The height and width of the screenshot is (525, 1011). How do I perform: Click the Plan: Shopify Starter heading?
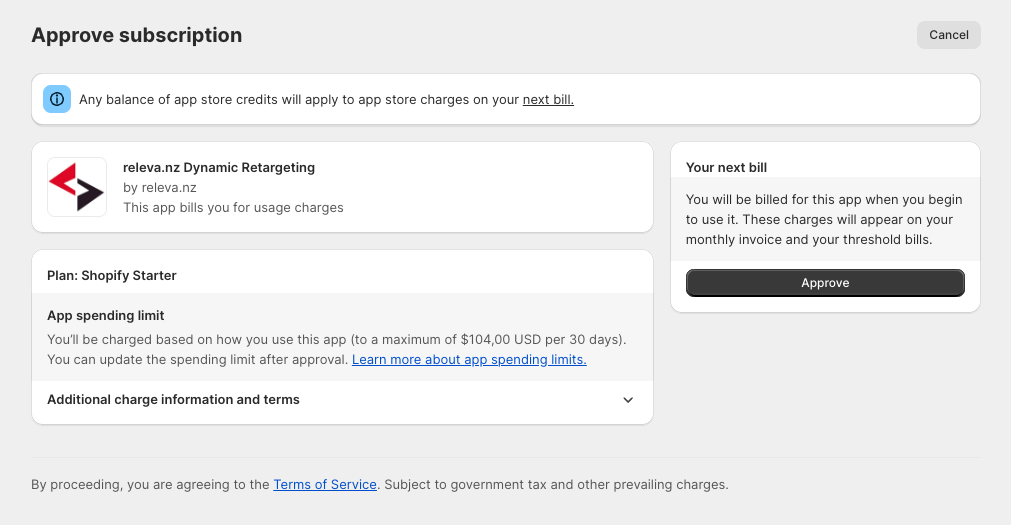tap(112, 275)
